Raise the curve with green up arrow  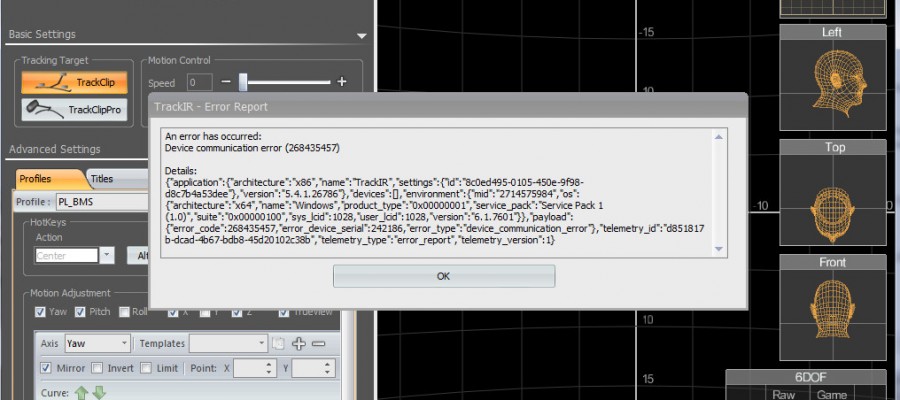(82, 393)
